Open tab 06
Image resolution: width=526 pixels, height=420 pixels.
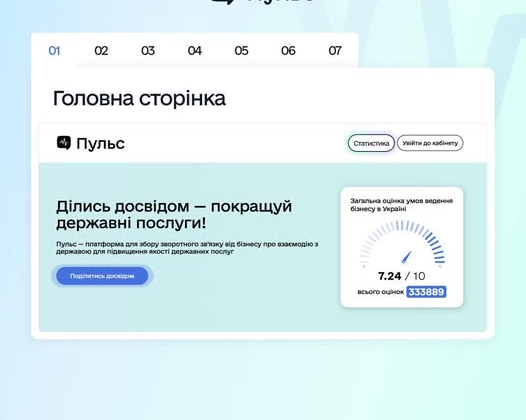coord(288,51)
